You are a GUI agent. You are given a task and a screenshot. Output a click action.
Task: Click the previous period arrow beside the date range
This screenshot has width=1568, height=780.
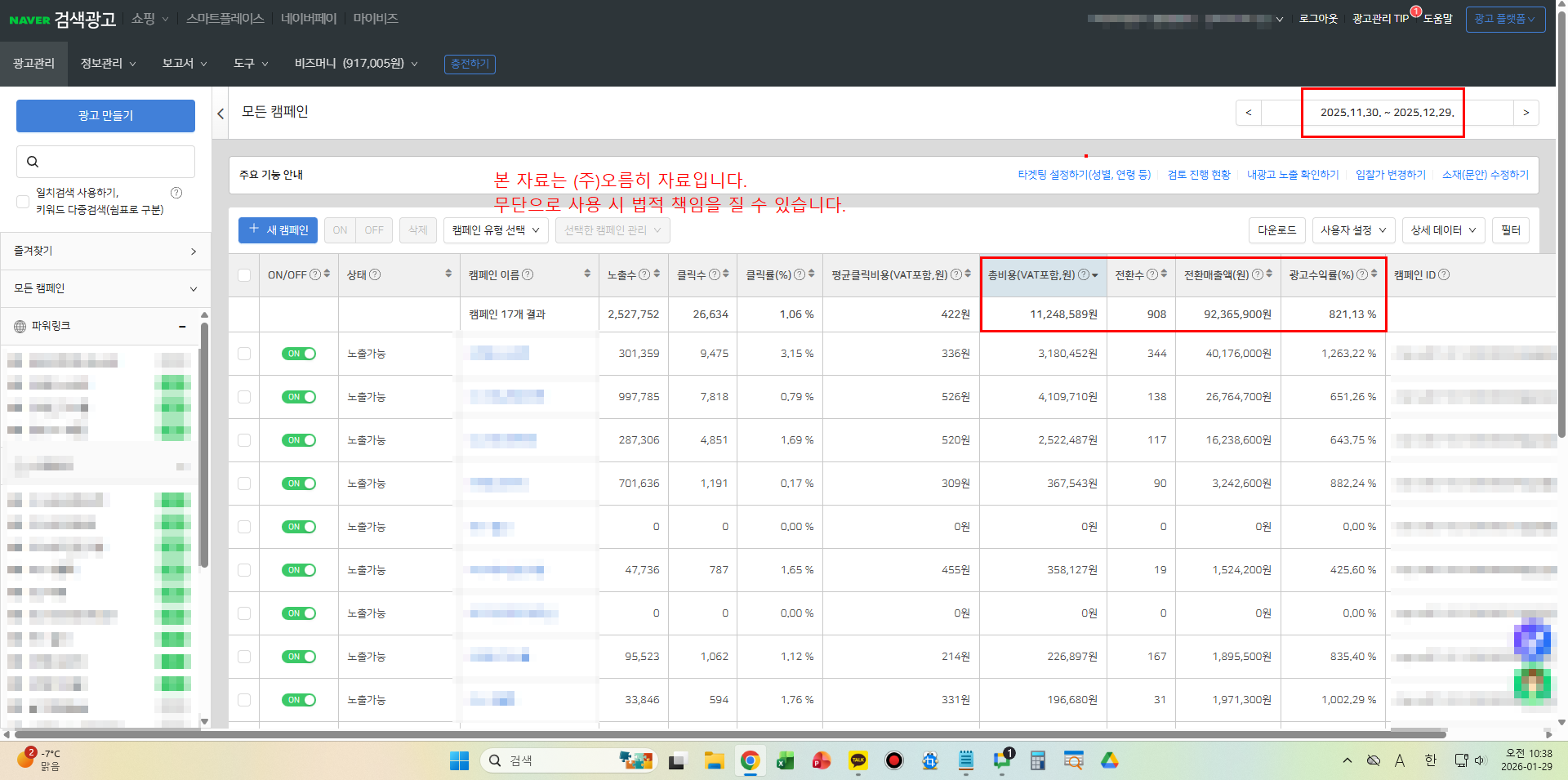pyautogui.click(x=1248, y=113)
